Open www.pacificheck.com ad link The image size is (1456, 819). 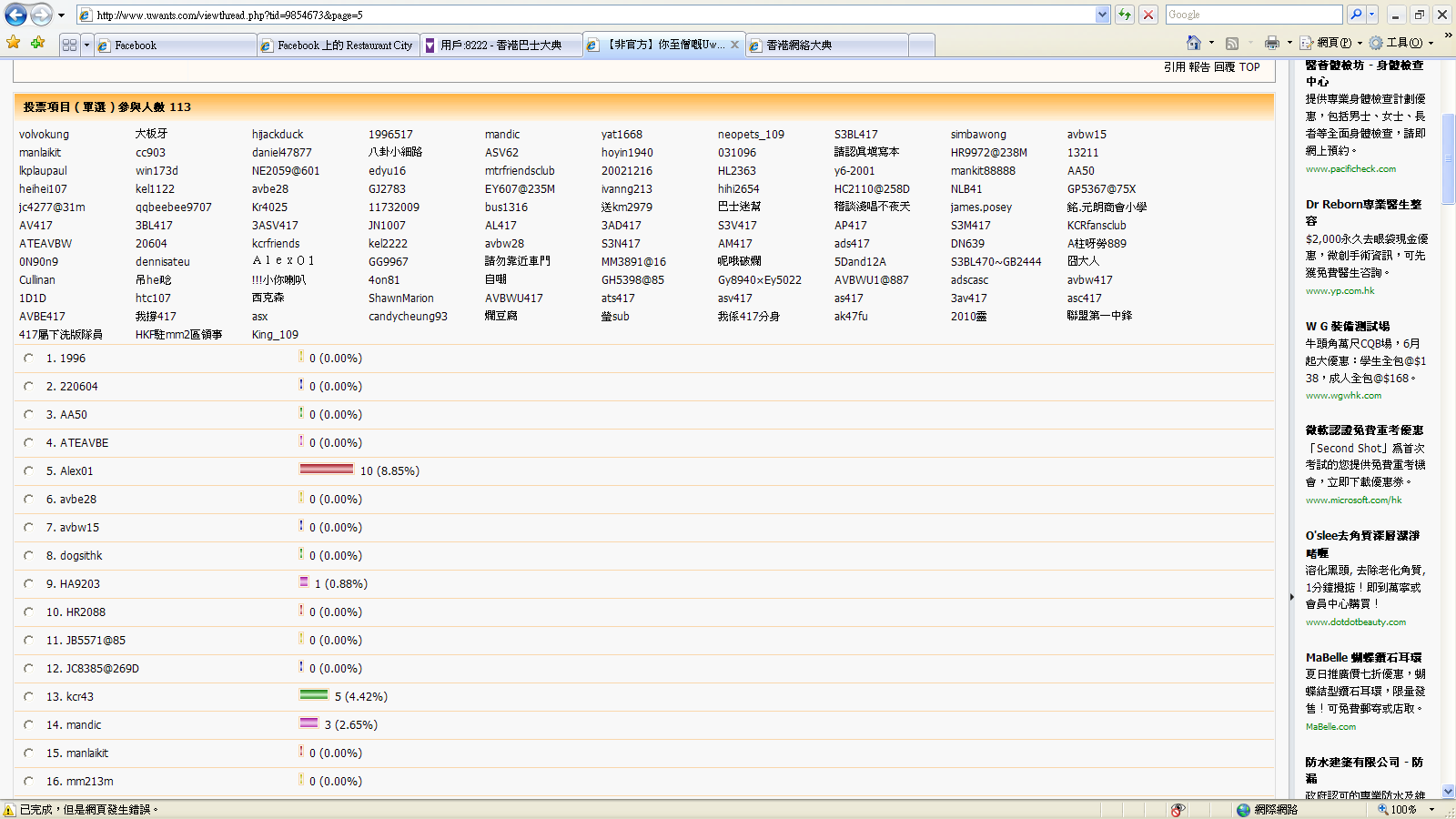(1350, 169)
